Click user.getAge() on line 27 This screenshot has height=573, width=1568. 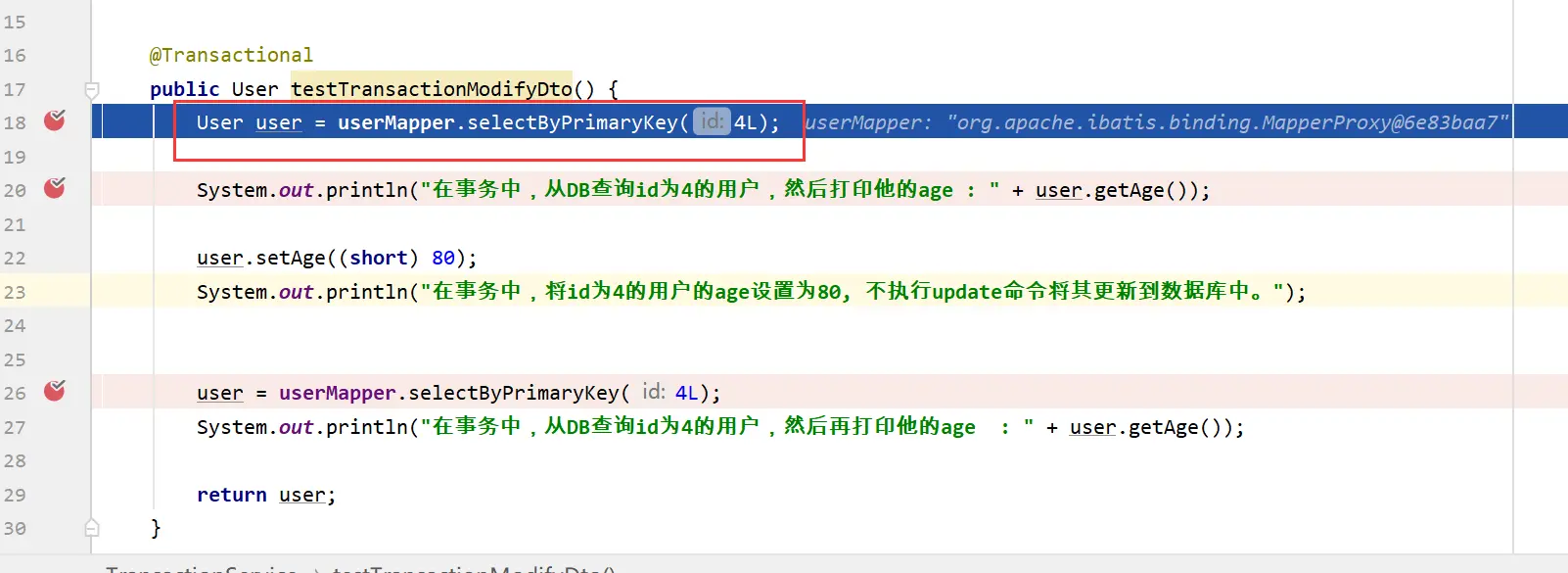point(1147,427)
